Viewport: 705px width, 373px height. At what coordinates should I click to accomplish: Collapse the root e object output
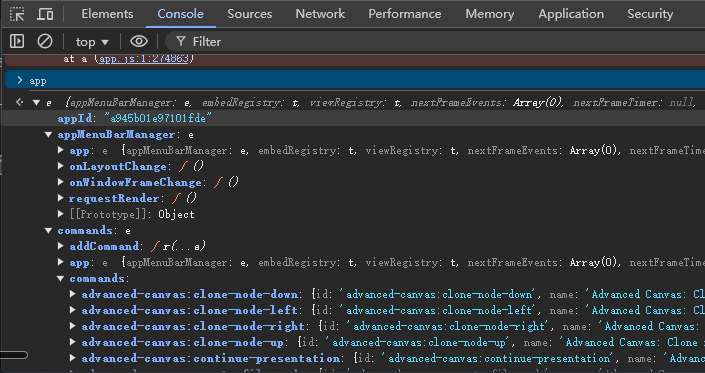click(x=36, y=102)
